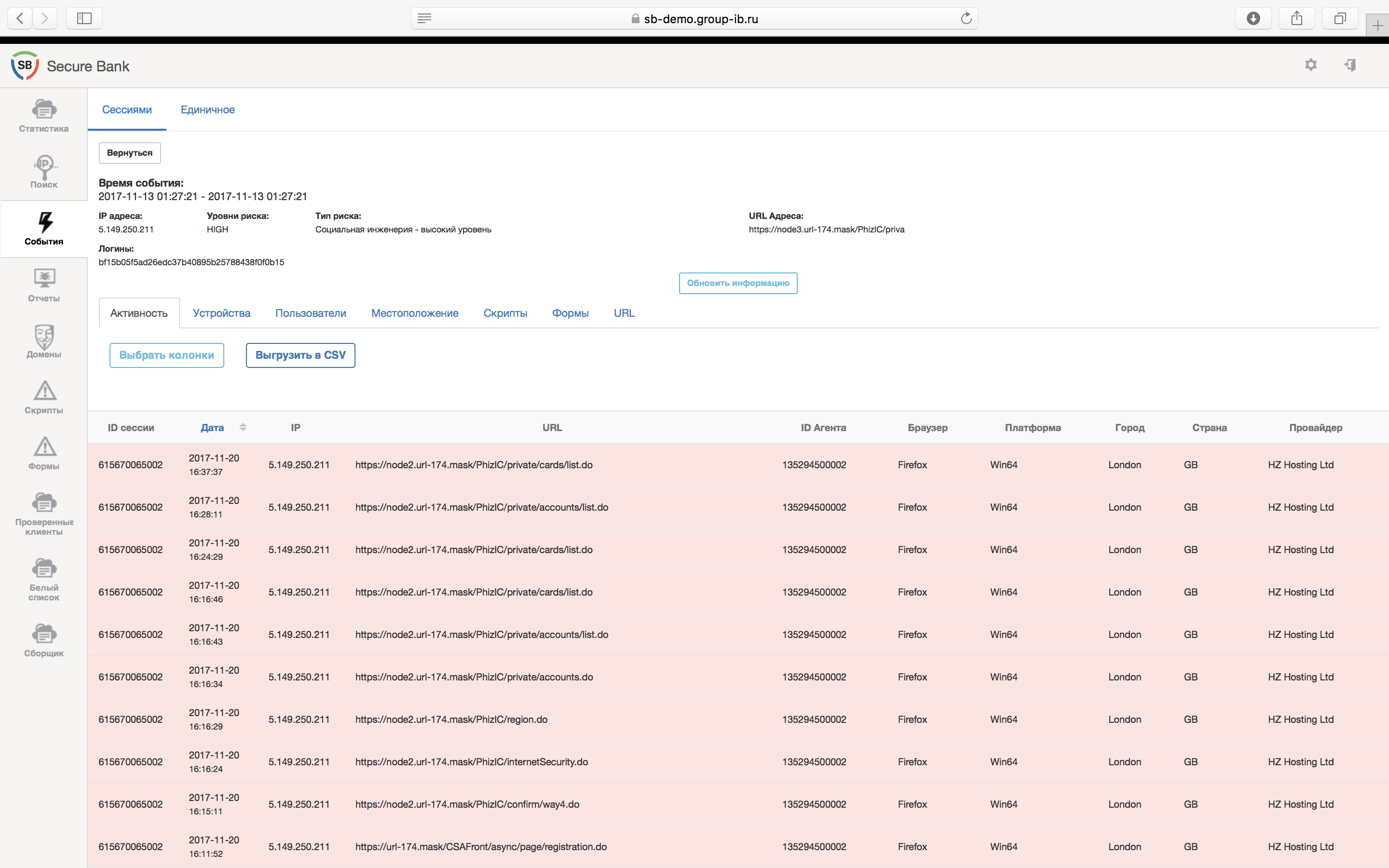Click the settings gear icon
Screen dimensions: 1389x868
1310,65
